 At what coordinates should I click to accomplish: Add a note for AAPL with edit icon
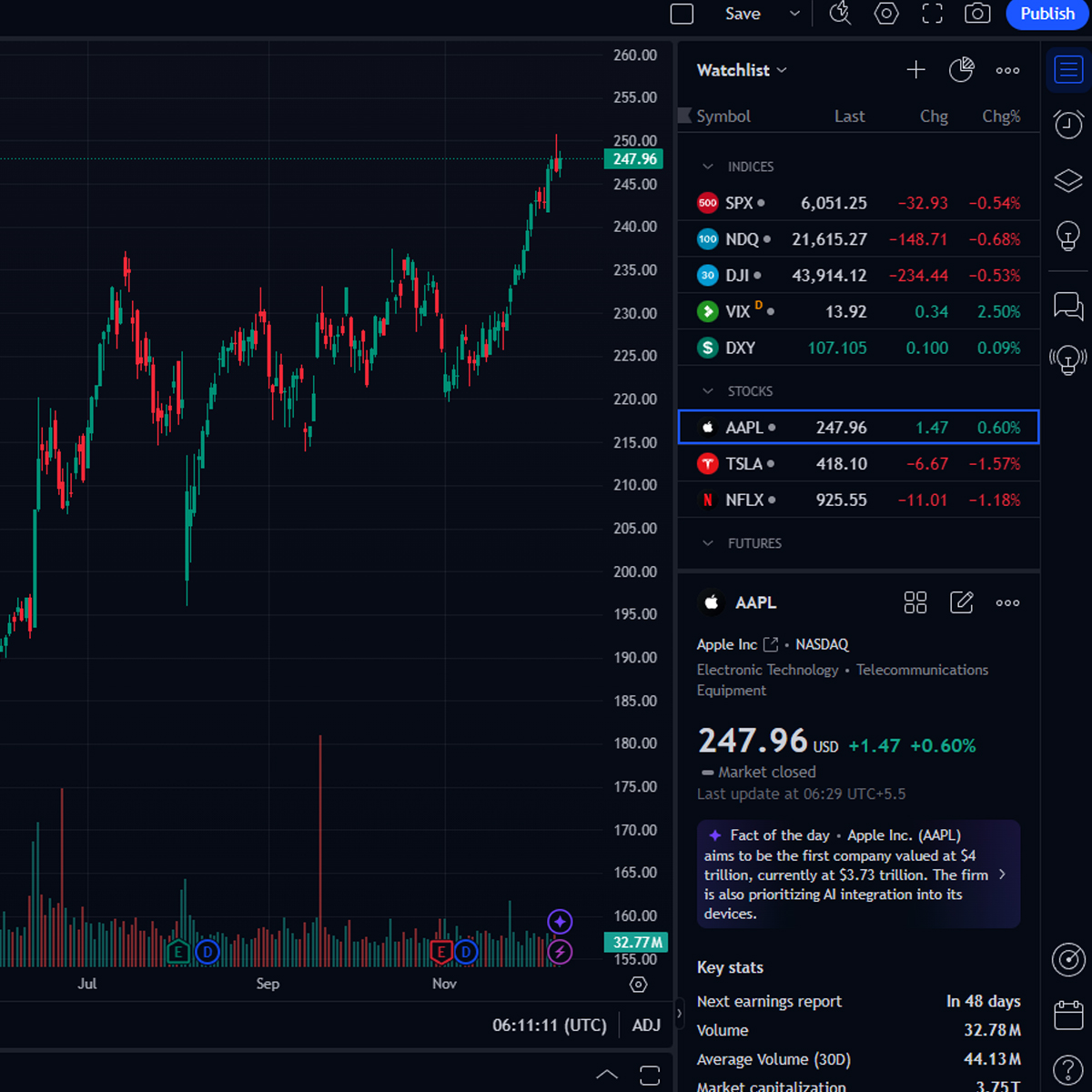click(x=962, y=602)
